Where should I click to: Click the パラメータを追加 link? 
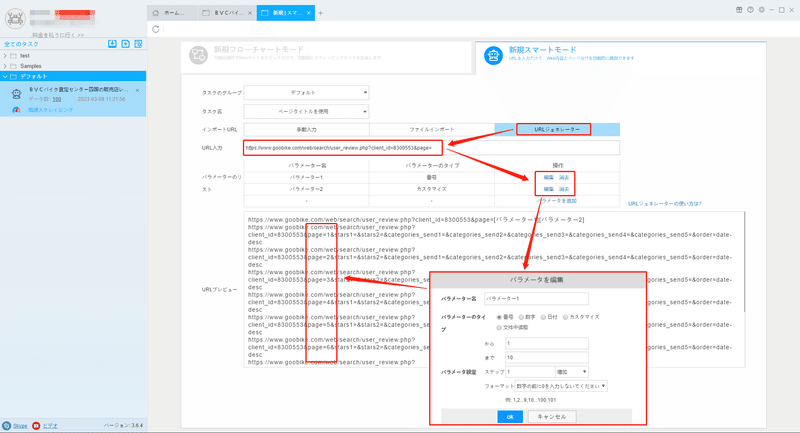point(557,201)
